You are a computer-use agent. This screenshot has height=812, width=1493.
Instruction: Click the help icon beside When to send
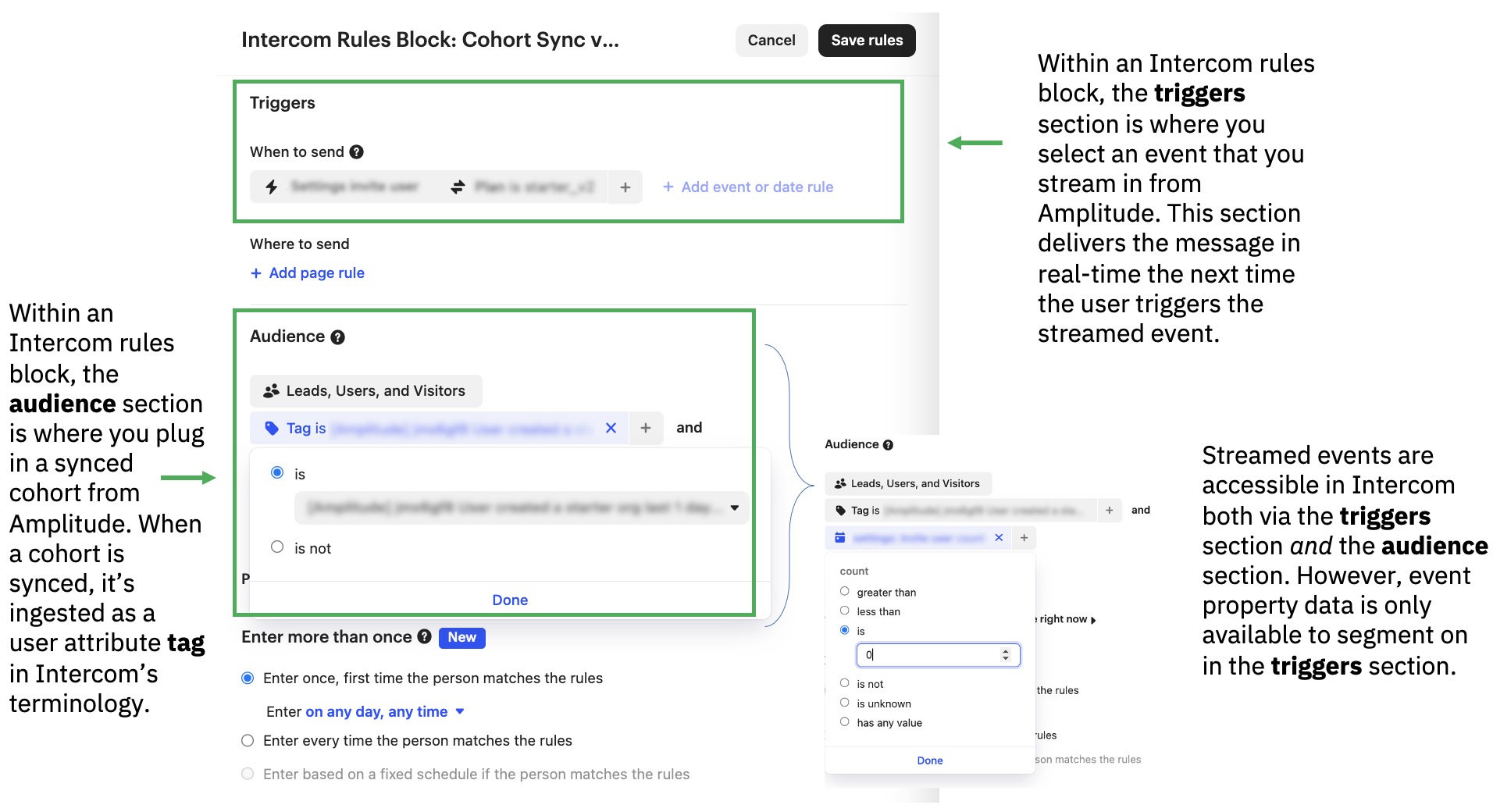click(x=356, y=152)
